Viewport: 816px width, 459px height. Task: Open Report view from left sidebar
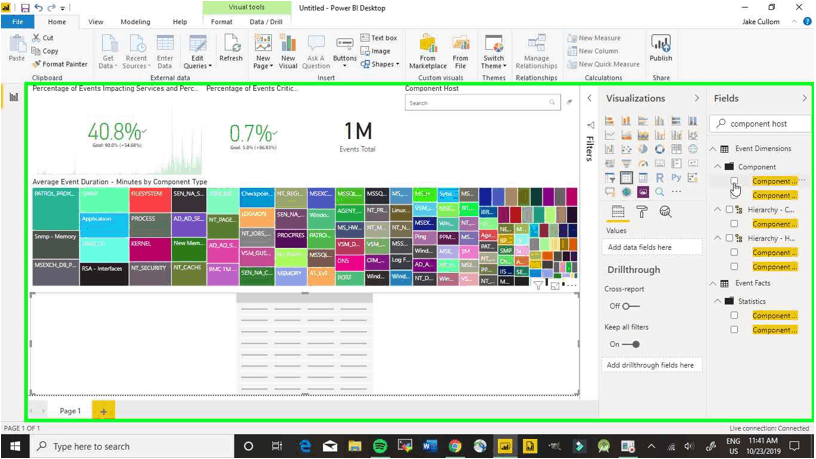pyautogui.click(x=14, y=97)
